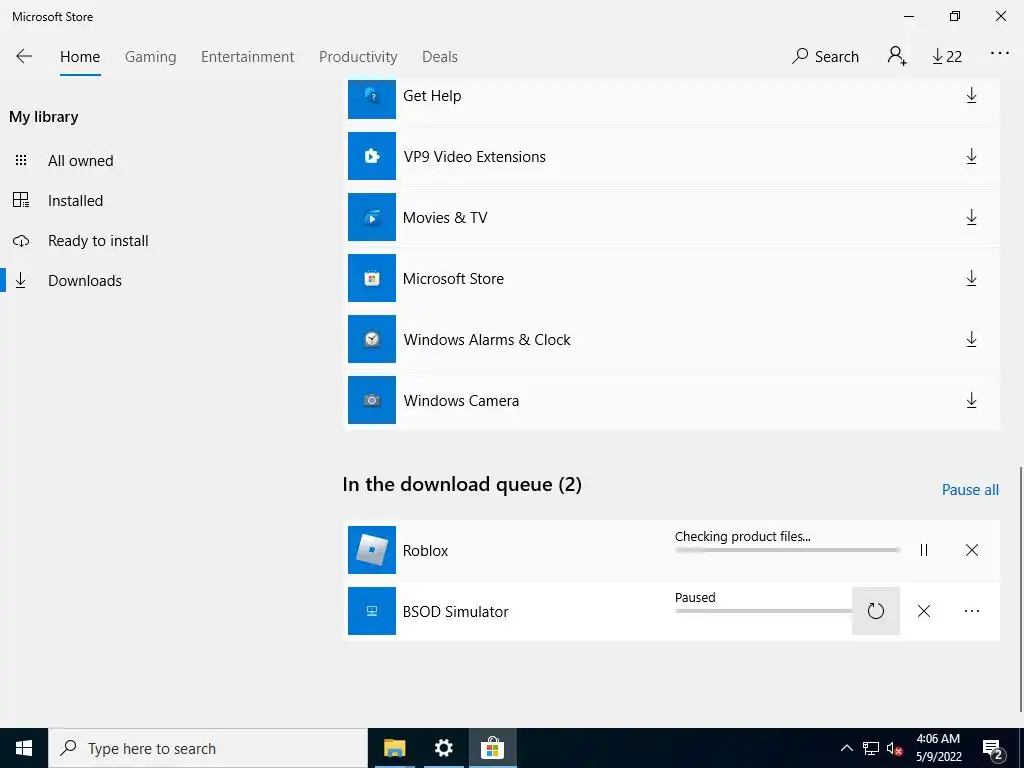
Task: Download update for Movies & TV
Action: click(971, 217)
